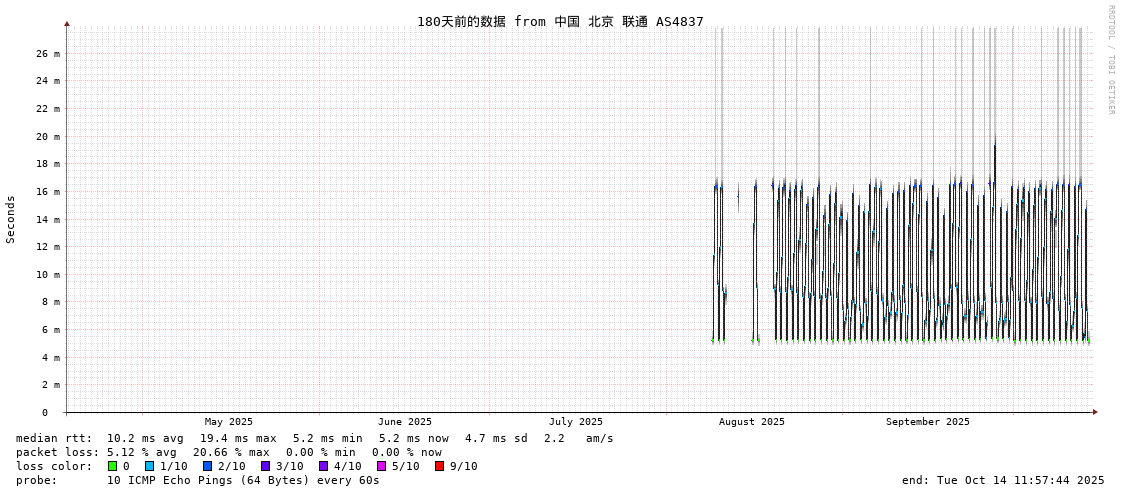Click the vertical Seconds axis label

[11, 219]
